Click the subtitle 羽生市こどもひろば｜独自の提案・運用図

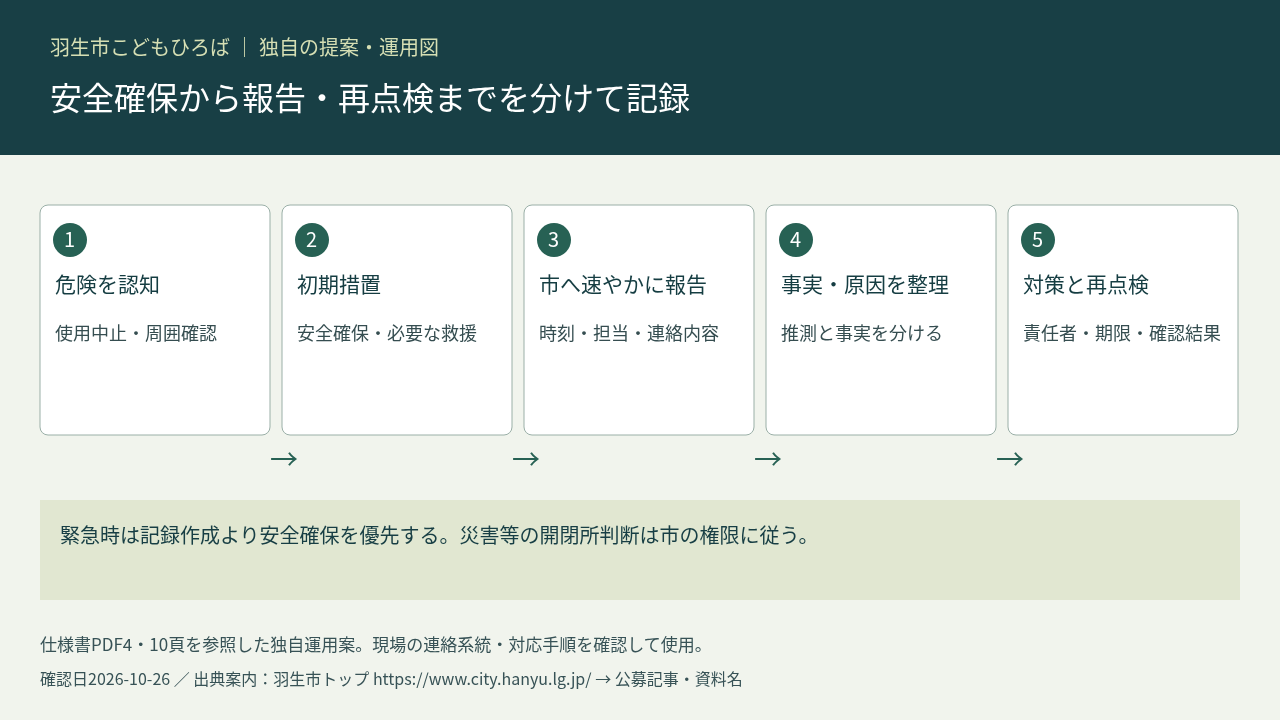[x=245, y=47]
